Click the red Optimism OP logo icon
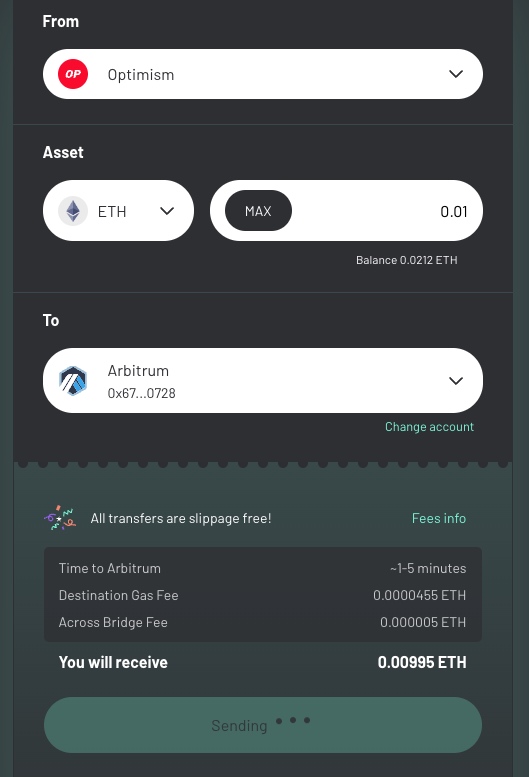The image size is (529, 777). pyautogui.click(x=73, y=74)
